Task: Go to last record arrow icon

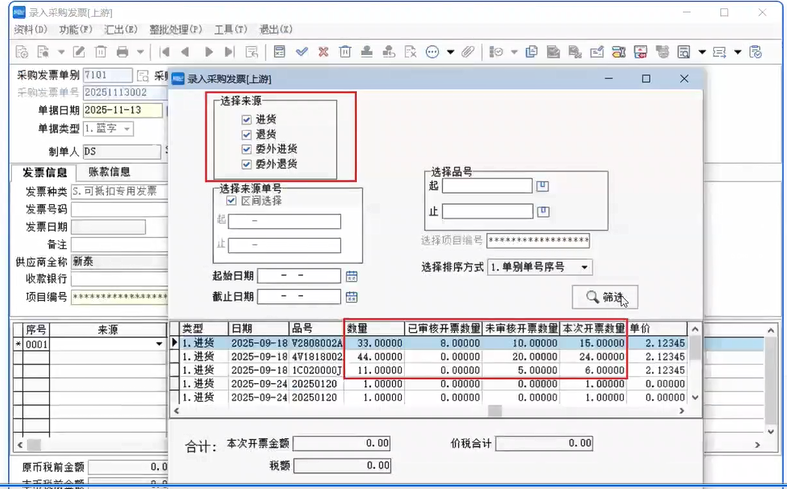Action: [x=229, y=52]
